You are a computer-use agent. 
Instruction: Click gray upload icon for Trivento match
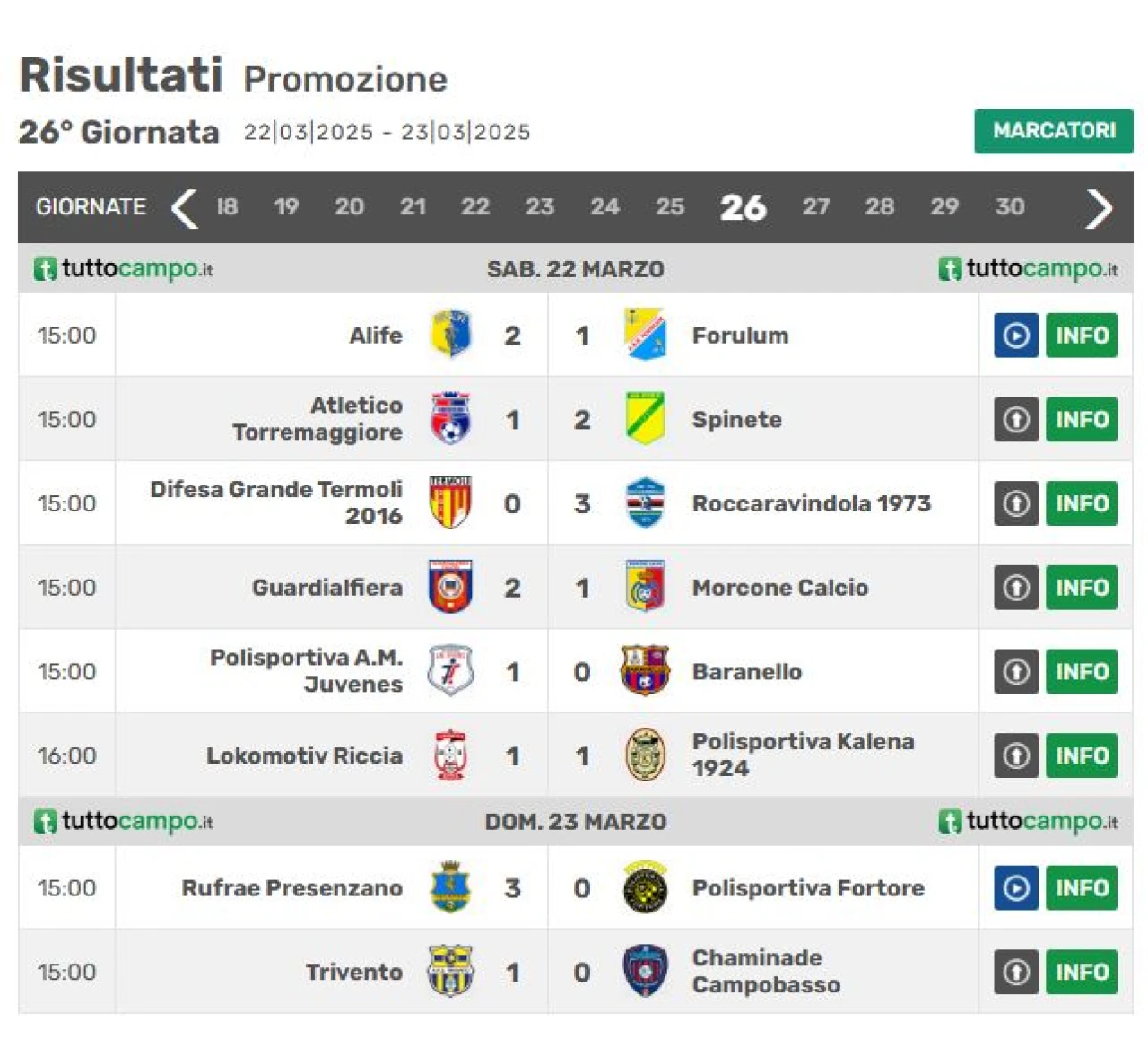pos(1015,972)
